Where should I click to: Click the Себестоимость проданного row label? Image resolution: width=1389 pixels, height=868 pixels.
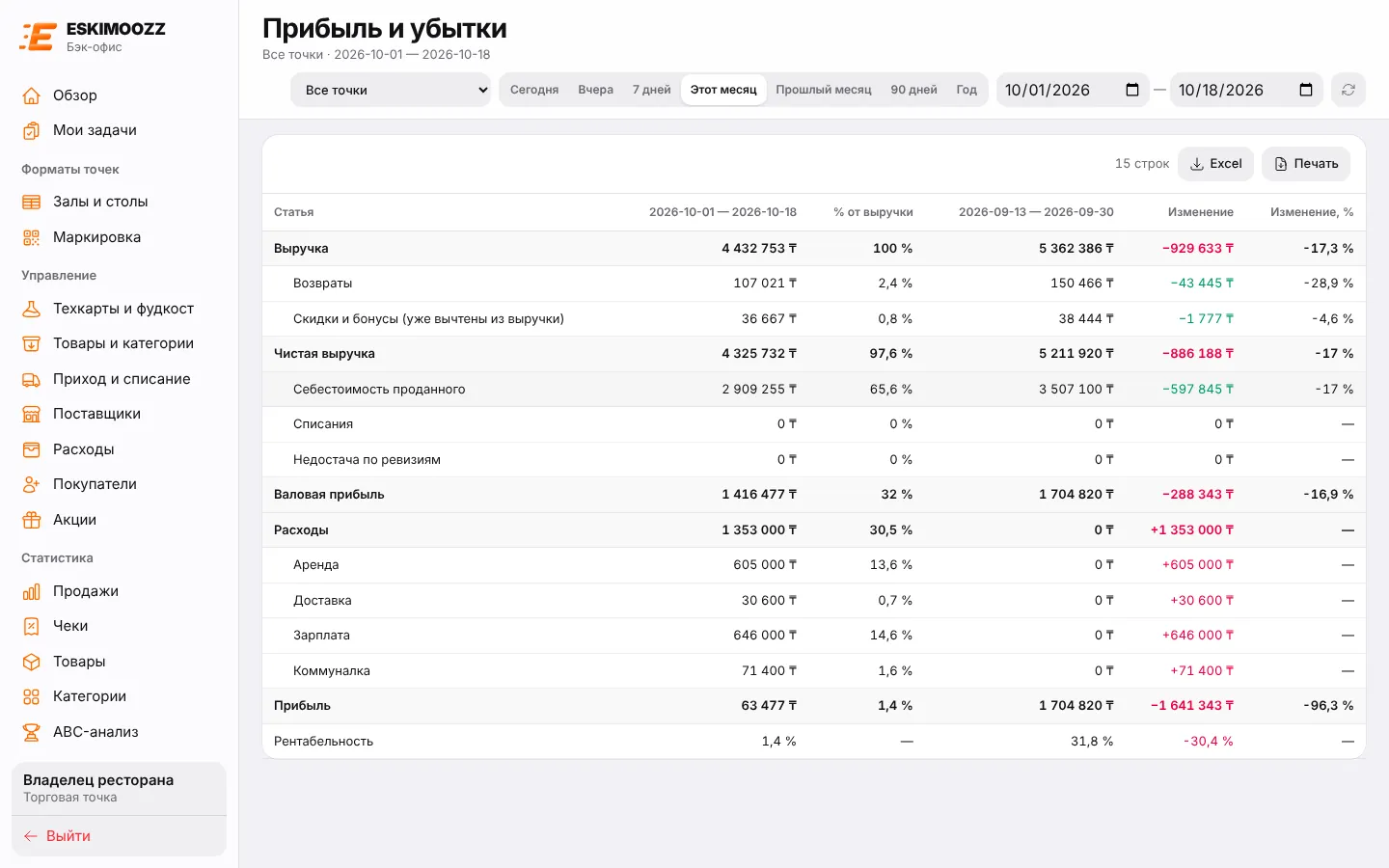[379, 390]
